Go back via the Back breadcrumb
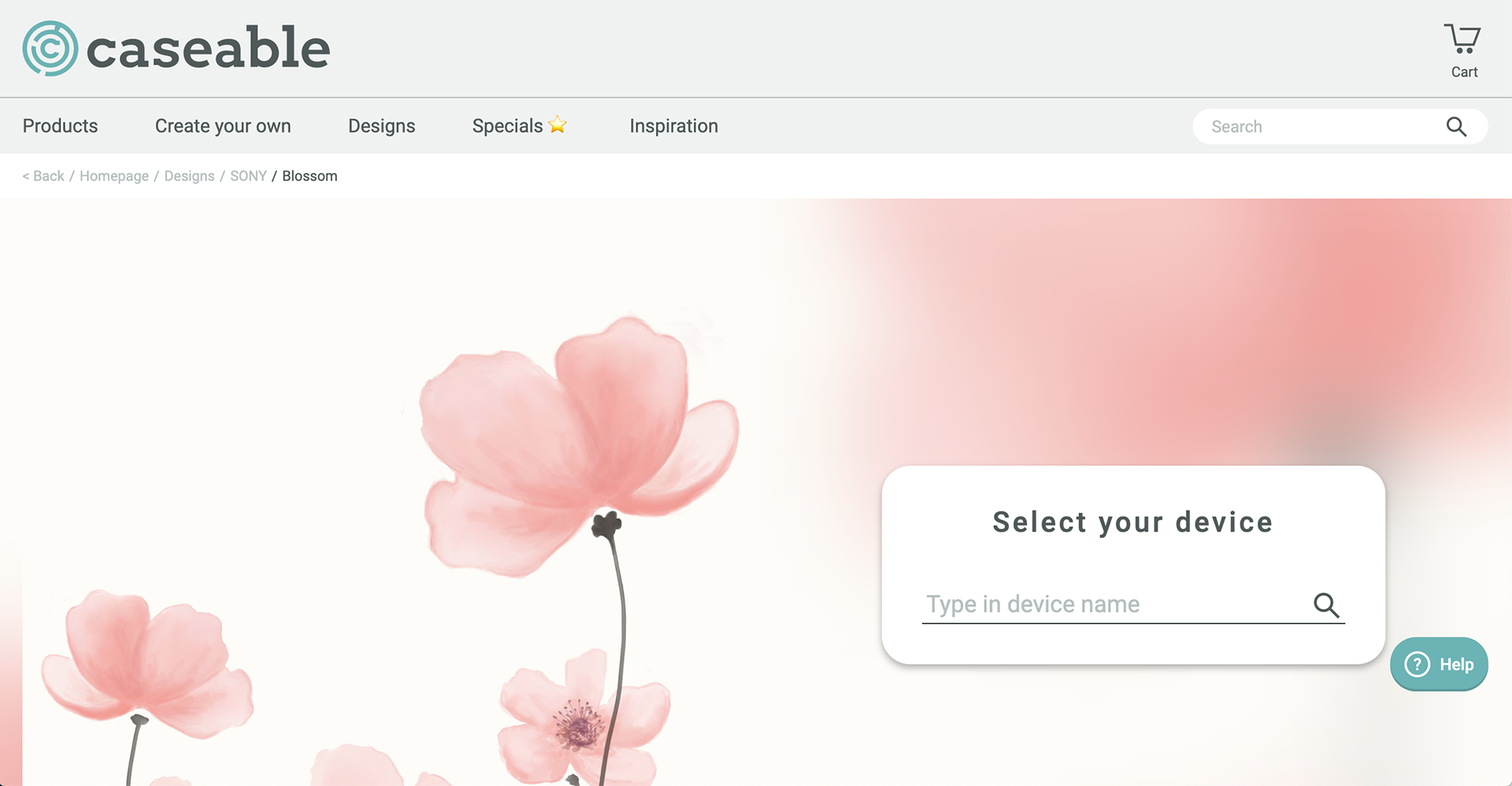The image size is (1512, 786). [43, 176]
